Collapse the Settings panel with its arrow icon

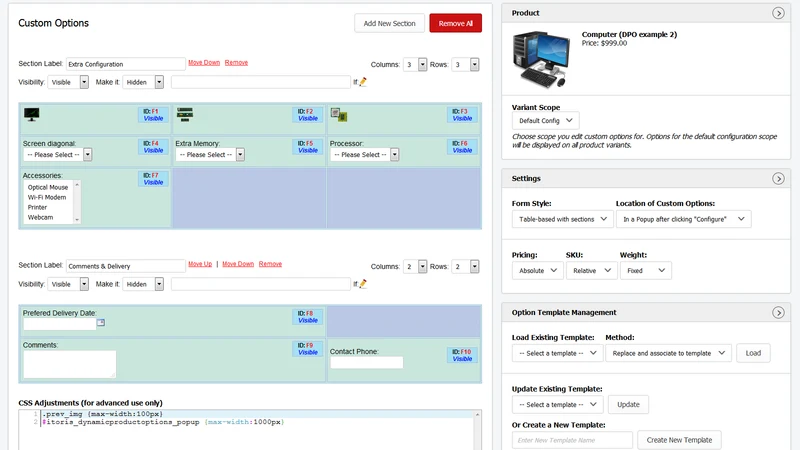pos(778,179)
